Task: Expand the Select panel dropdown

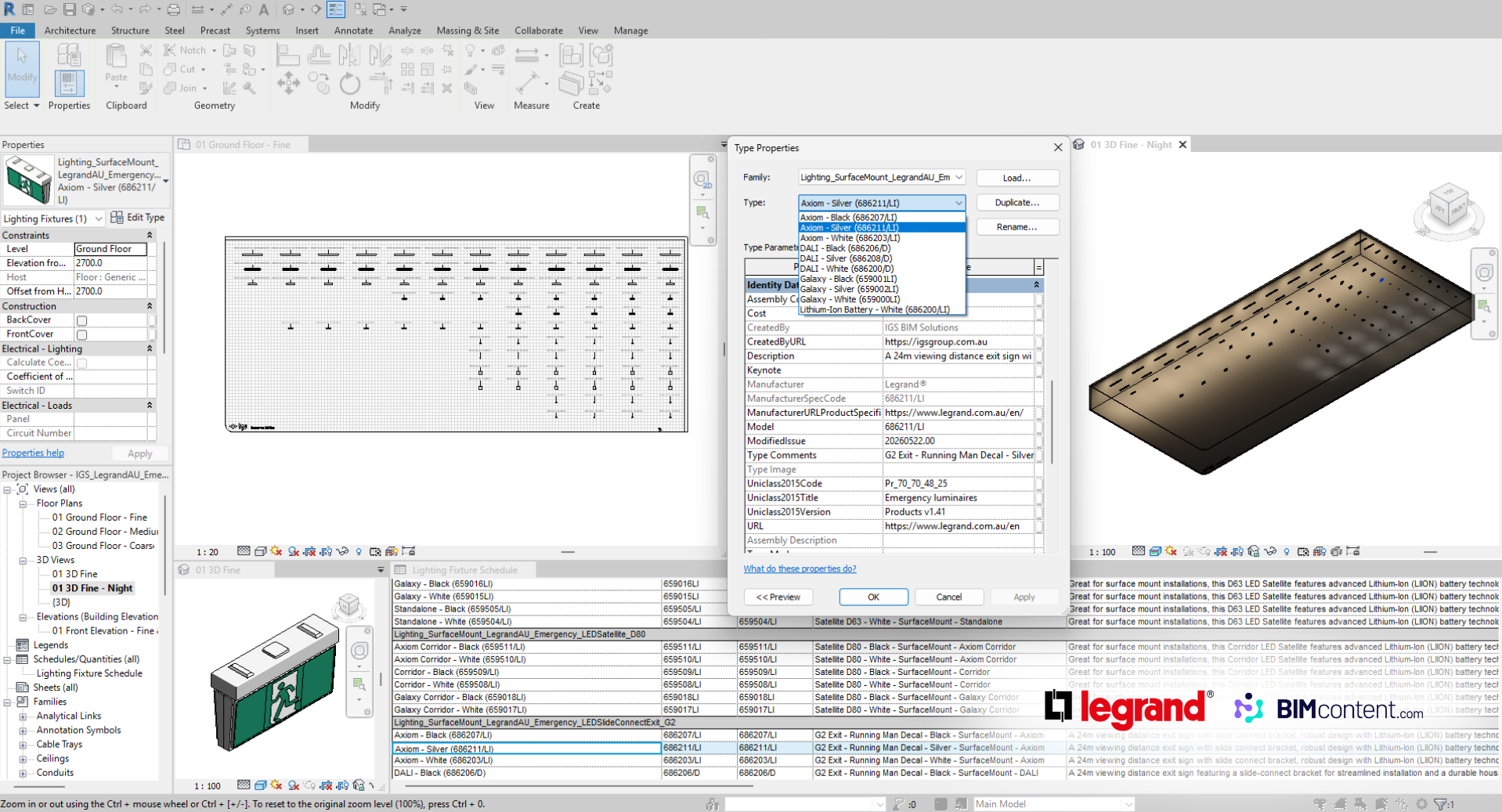Action: tap(22, 106)
